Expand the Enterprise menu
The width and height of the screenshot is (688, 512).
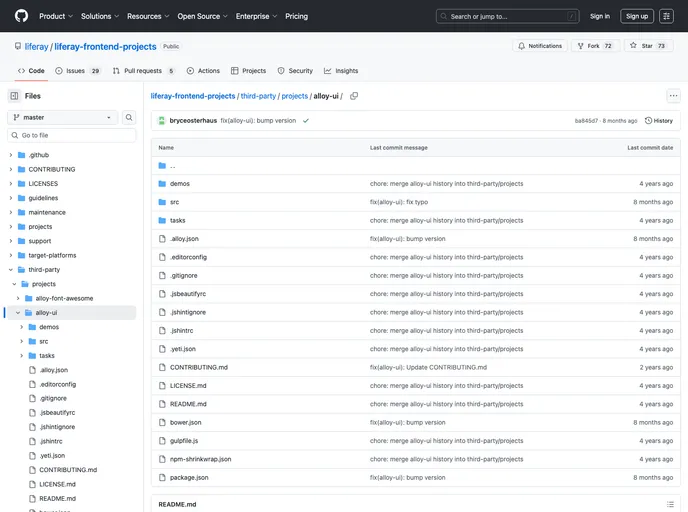point(256,16)
